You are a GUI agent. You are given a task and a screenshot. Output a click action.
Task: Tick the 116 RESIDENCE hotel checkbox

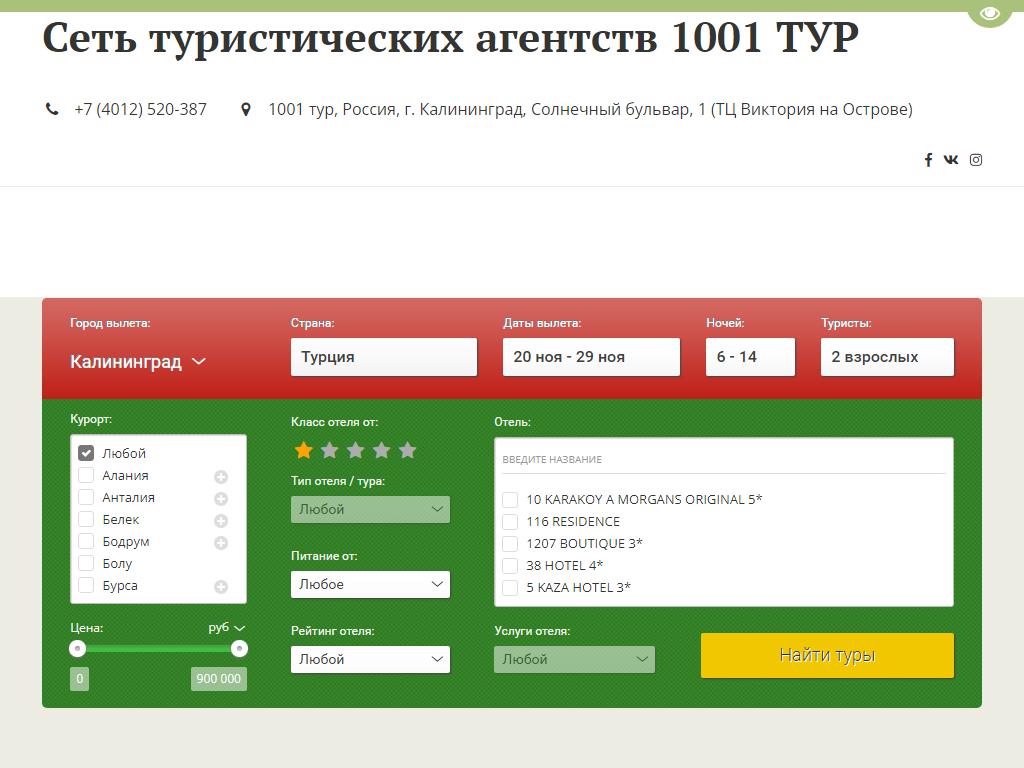510,521
